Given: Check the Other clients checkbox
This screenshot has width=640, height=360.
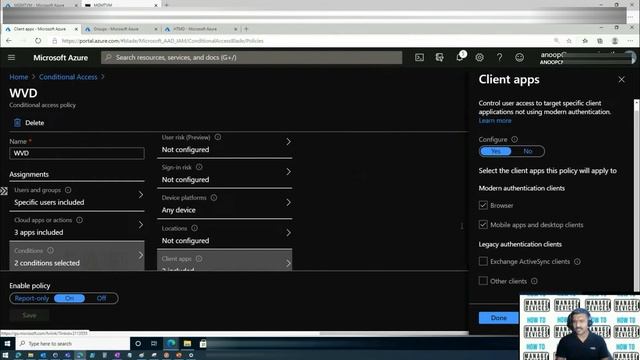Looking at the screenshot, I should (483, 281).
